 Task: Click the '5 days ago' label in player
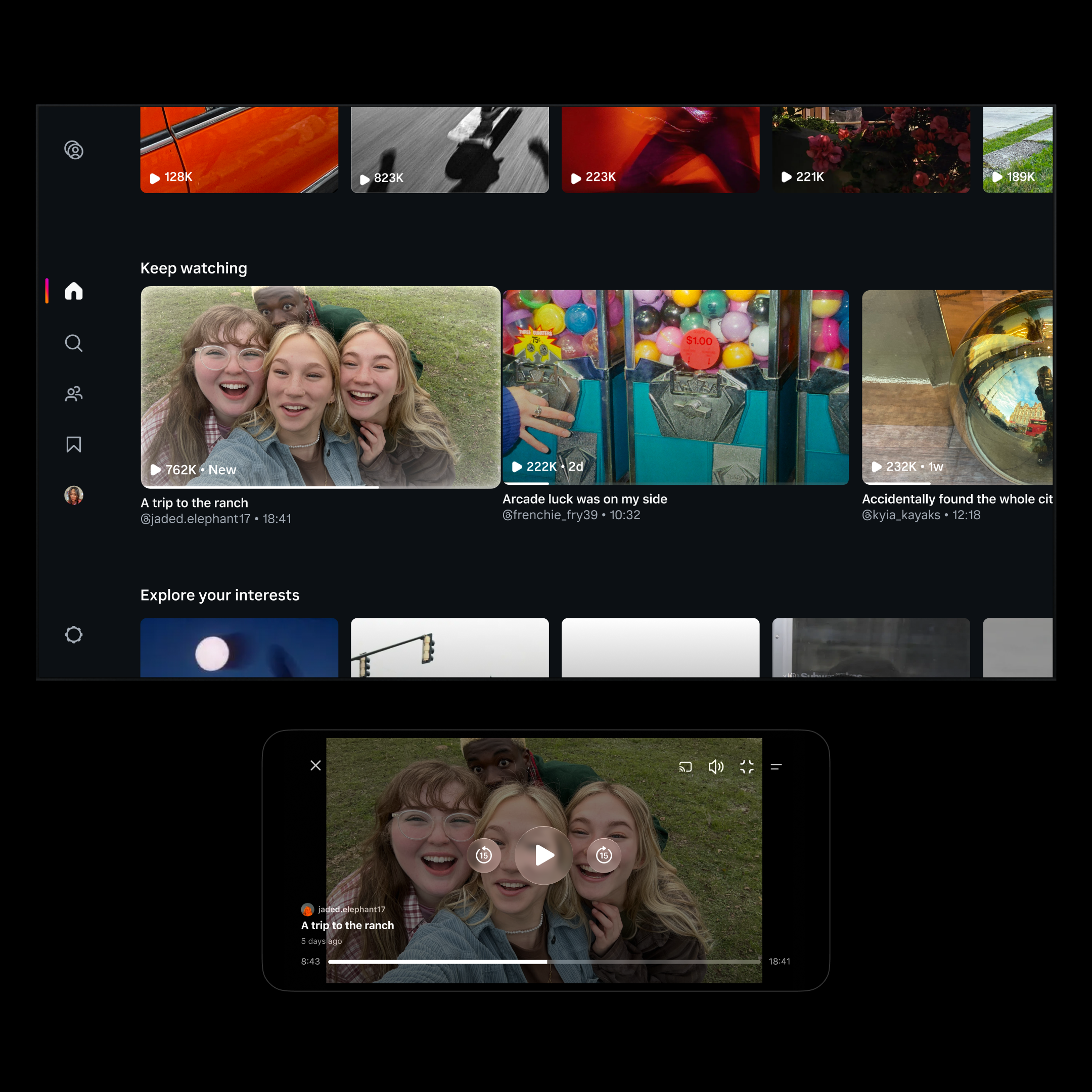pyautogui.click(x=322, y=941)
